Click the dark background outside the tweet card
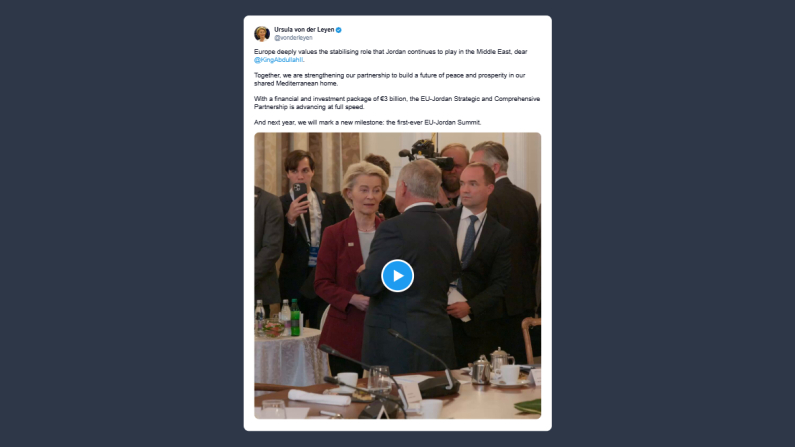 (x=122, y=223)
